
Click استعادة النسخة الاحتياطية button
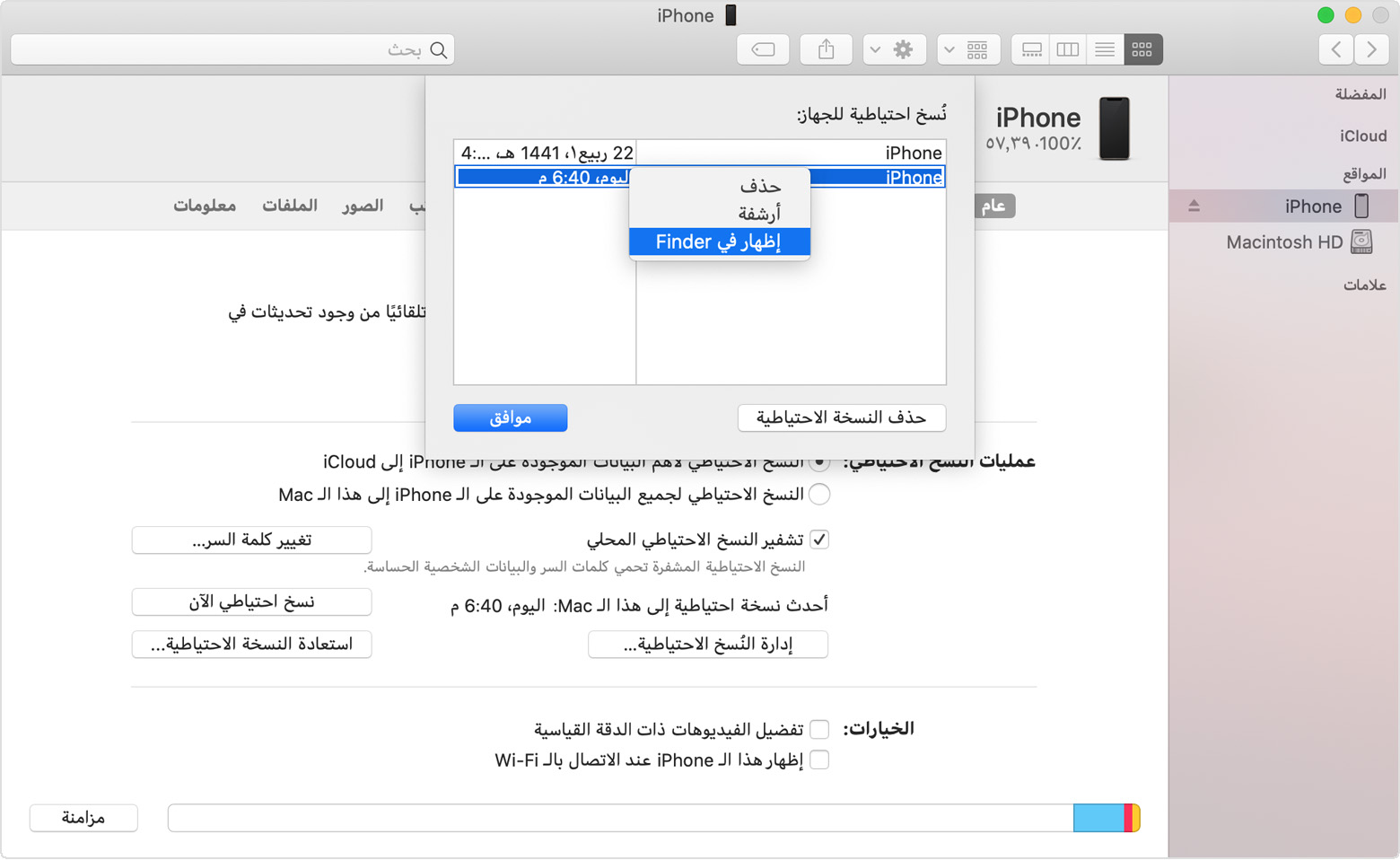coord(252,644)
